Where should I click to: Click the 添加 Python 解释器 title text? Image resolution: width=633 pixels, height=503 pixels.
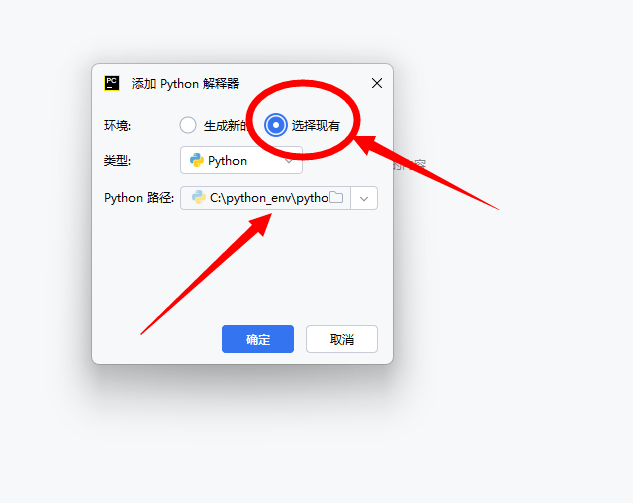coord(185,84)
